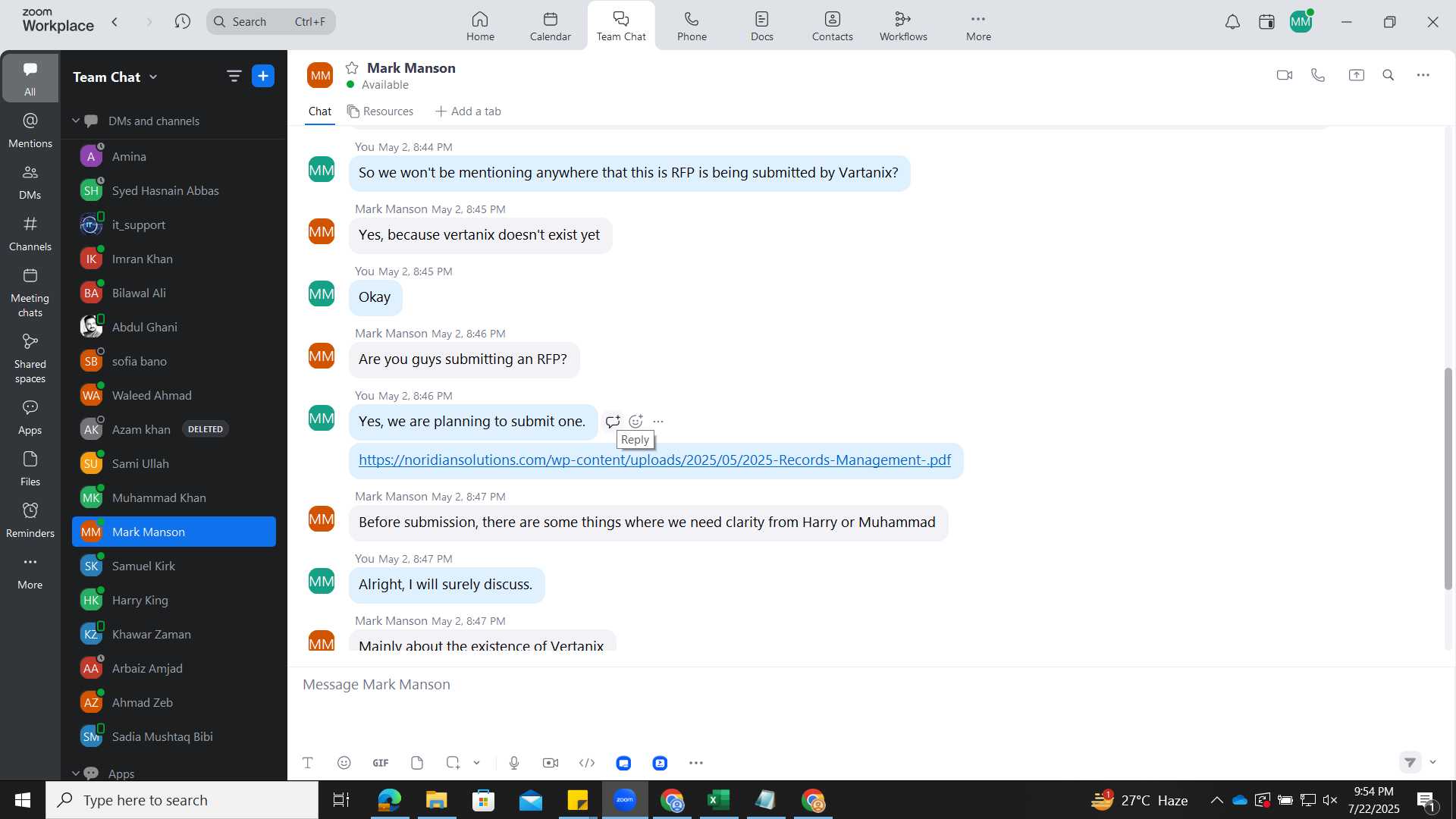Screen dimensions: 1456x819
Task: Expand the send options arrow
Action: click(1432, 762)
